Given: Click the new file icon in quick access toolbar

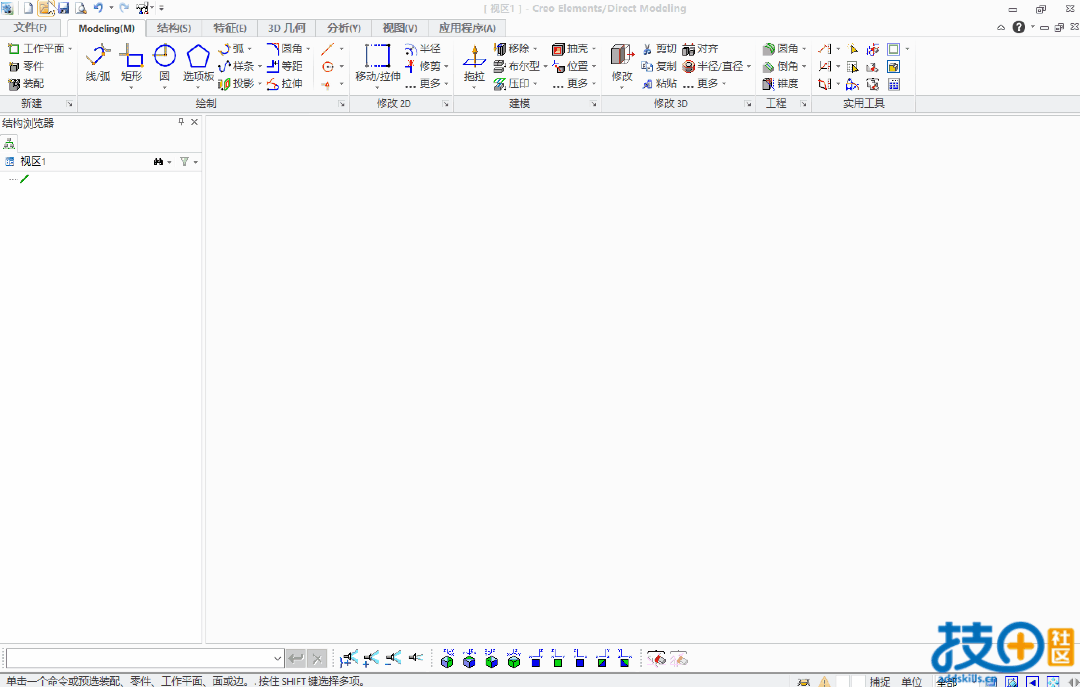Looking at the screenshot, I should click(x=28, y=8).
